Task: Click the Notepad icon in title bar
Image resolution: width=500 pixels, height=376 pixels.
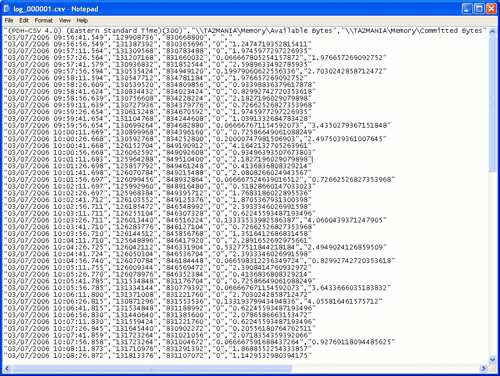Action: (x=7, y=9)
